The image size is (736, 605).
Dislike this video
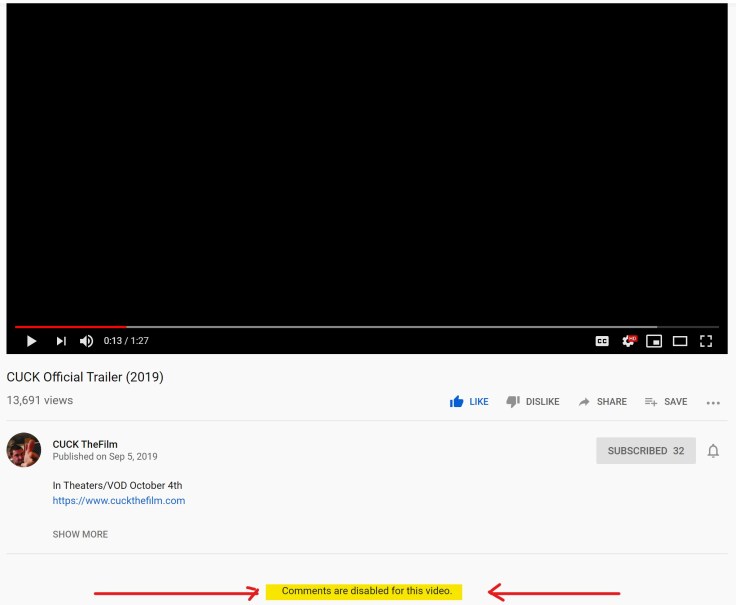coord(532,401)
